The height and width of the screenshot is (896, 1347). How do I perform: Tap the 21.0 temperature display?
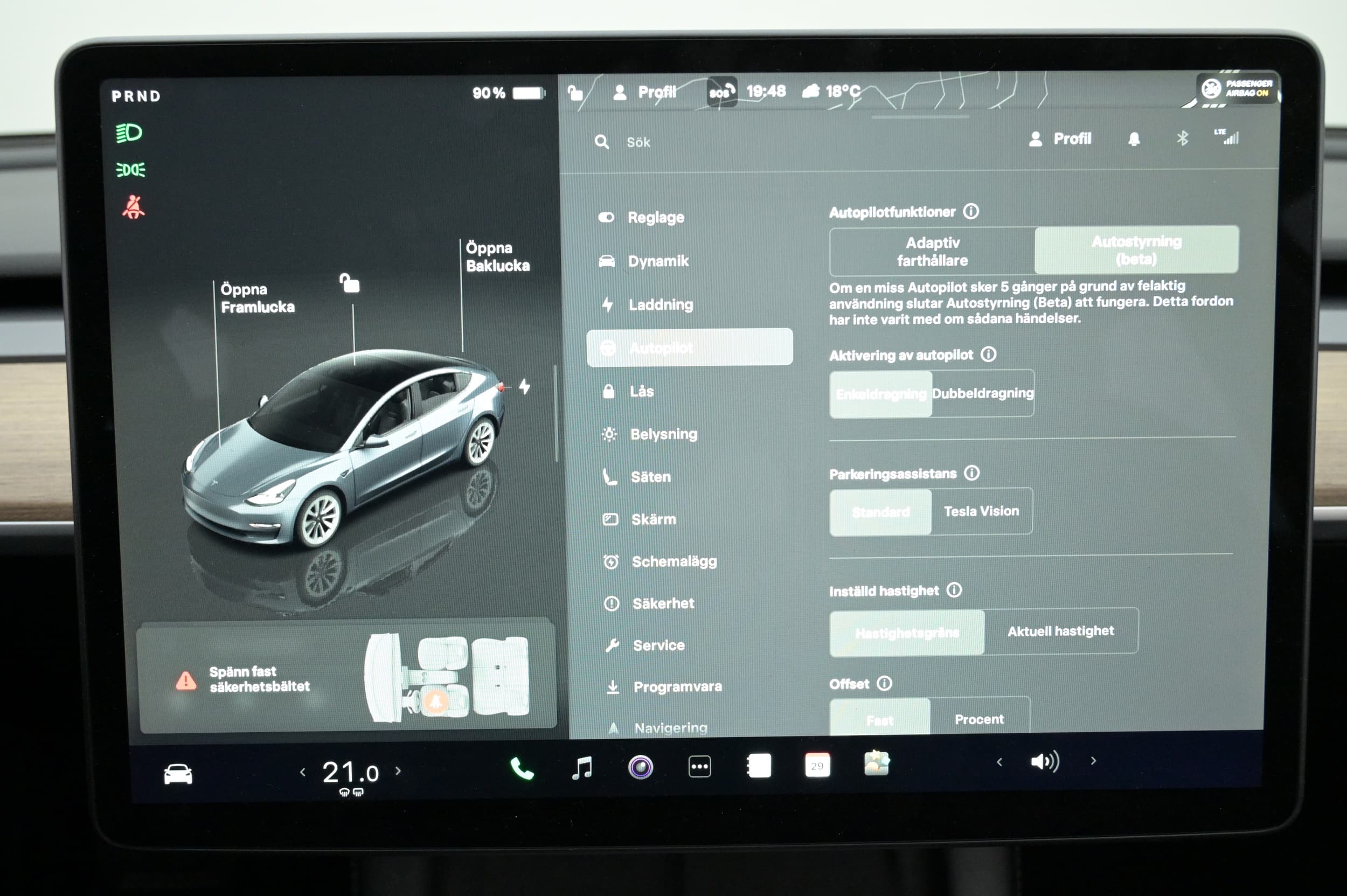click(350, 772)
